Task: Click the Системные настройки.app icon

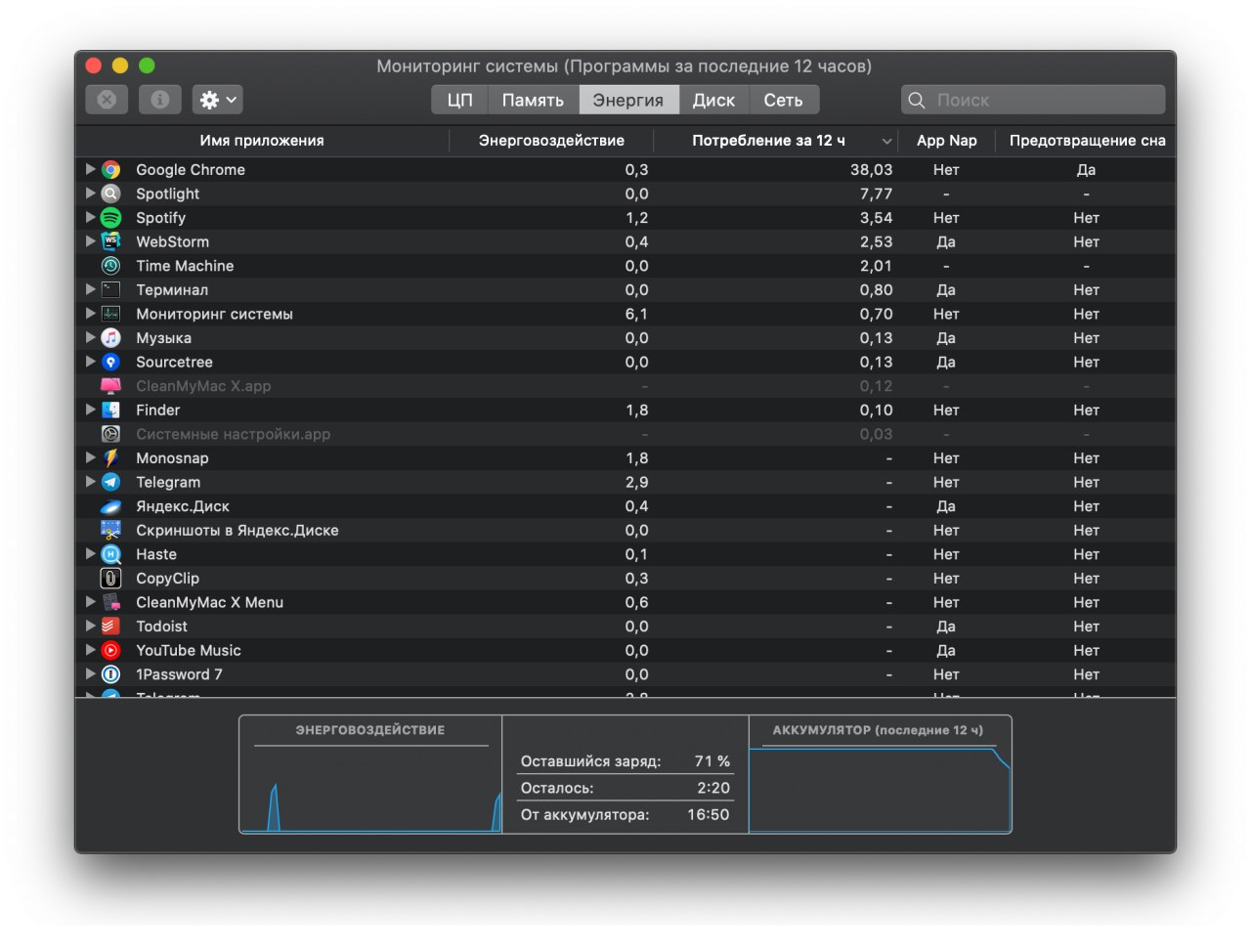Action: tap(111, 434)
